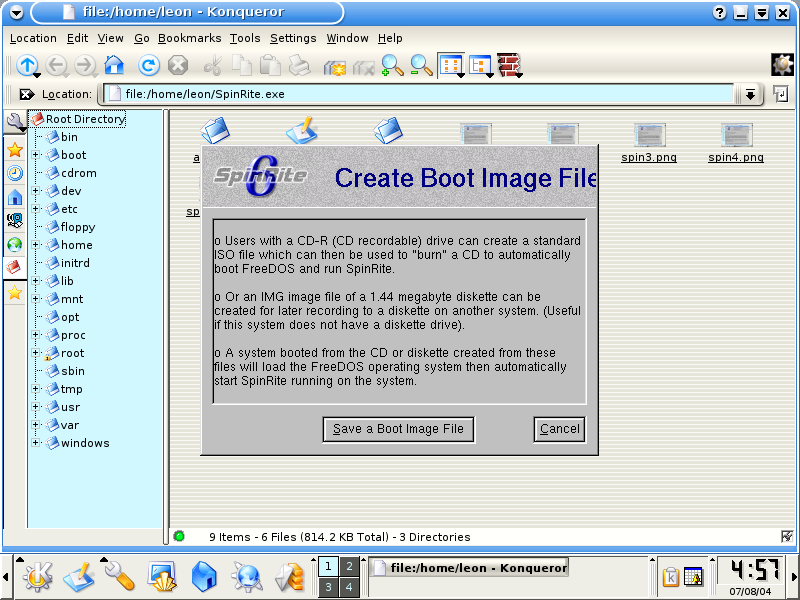Open the Network globe sidebar icon
Viewport: 800px width, 600px height.
click(x=15, y=244)
